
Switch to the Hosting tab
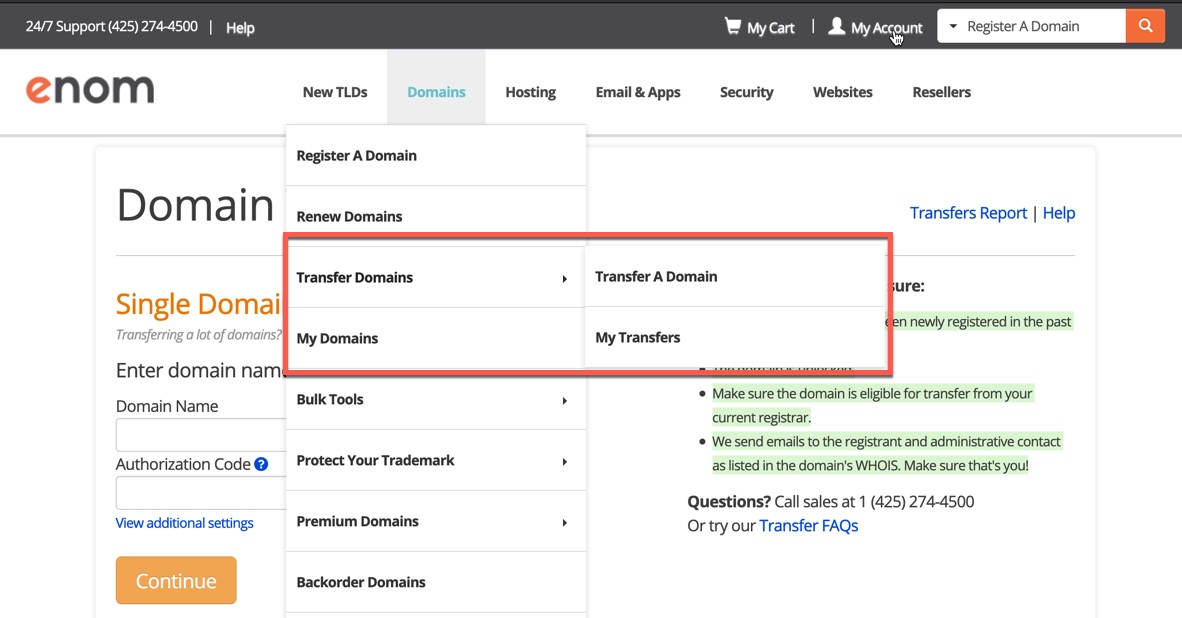[530, 91]
